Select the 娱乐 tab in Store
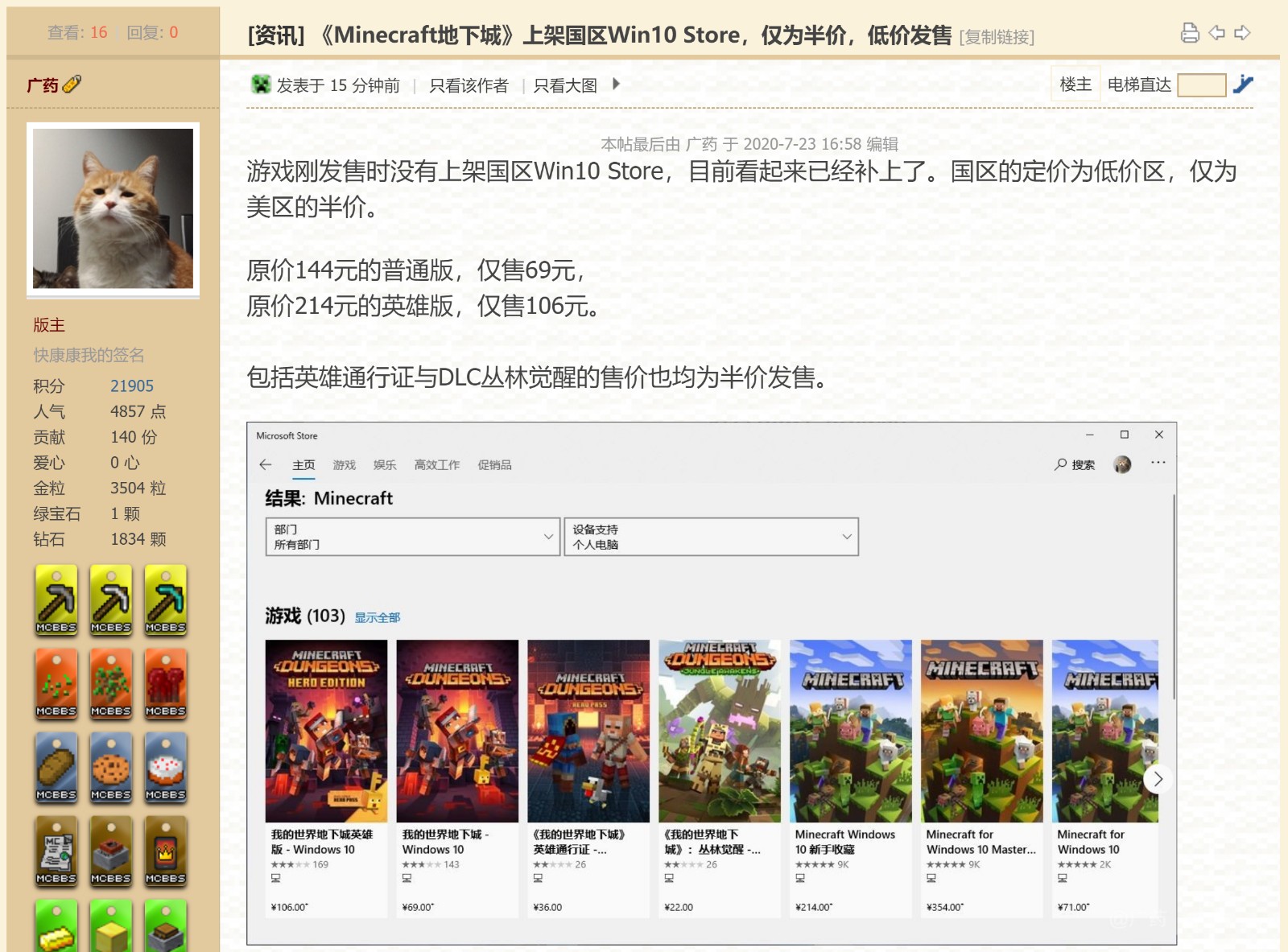 click(385, 465)
